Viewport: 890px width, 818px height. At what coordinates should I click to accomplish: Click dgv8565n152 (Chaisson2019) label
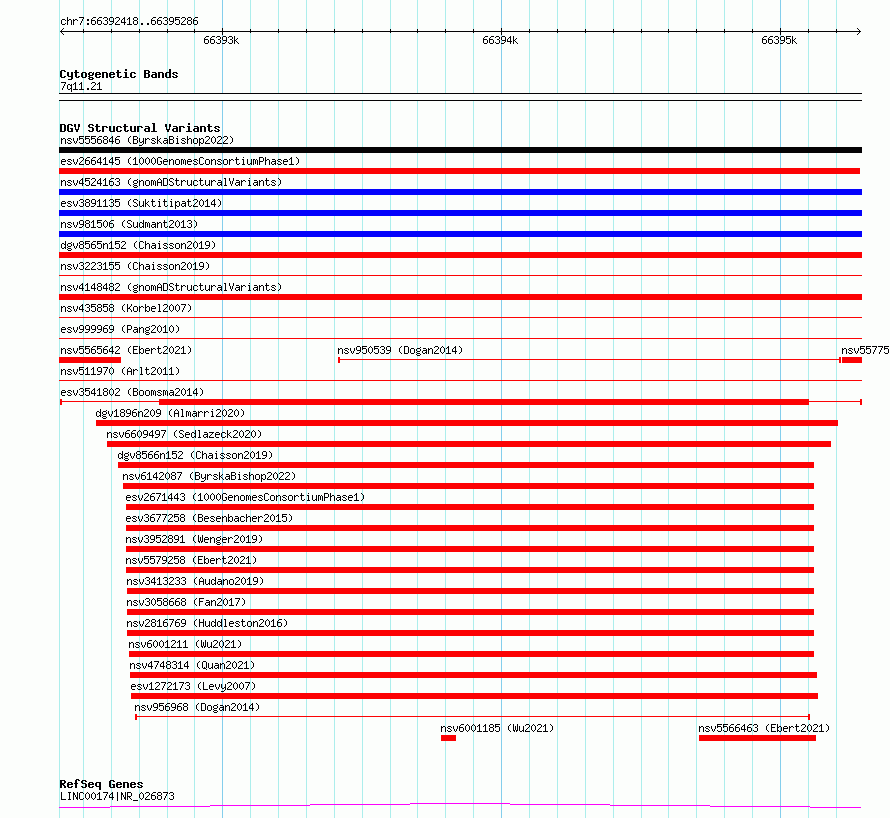(138, 245)
